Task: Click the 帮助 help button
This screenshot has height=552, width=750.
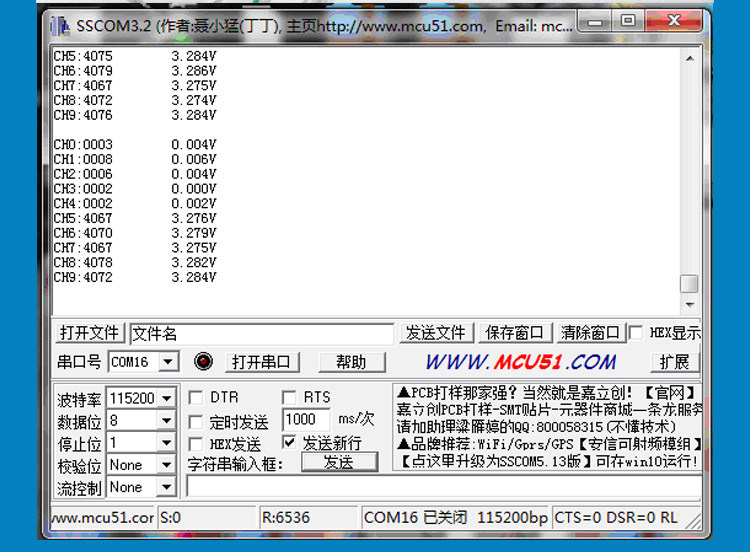Action: click(x=351, y=362)
